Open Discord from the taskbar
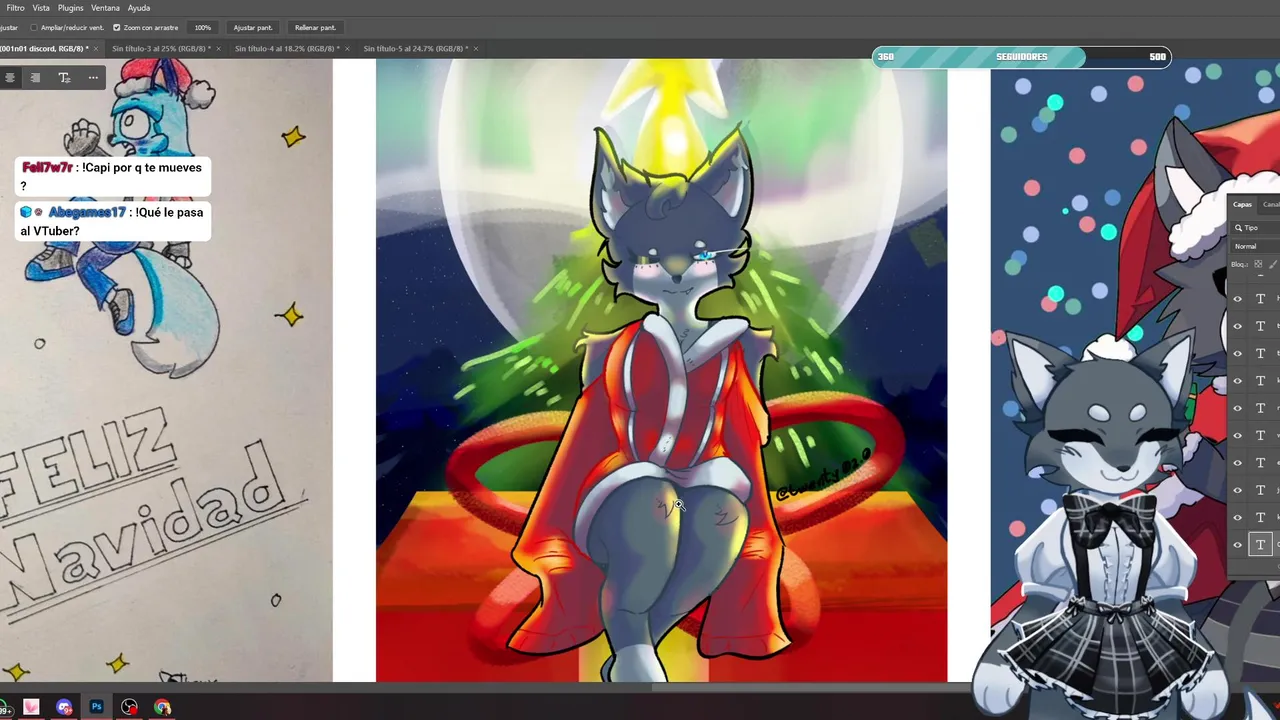 pos(64,707)
